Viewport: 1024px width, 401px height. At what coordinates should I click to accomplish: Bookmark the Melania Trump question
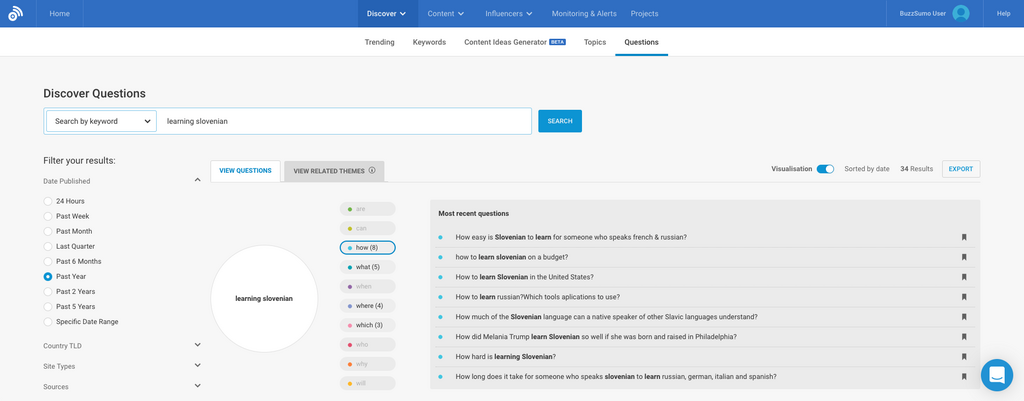(964, 337)
